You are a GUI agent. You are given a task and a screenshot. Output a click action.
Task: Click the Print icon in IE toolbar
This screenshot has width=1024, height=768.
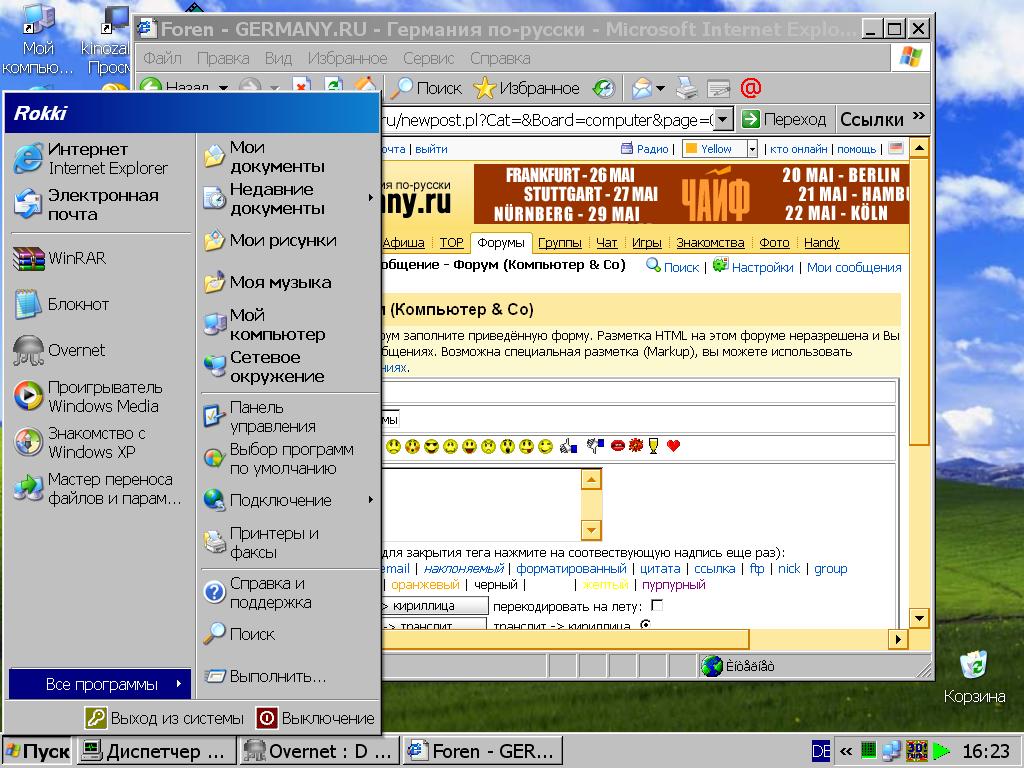[x=686, y=88]
